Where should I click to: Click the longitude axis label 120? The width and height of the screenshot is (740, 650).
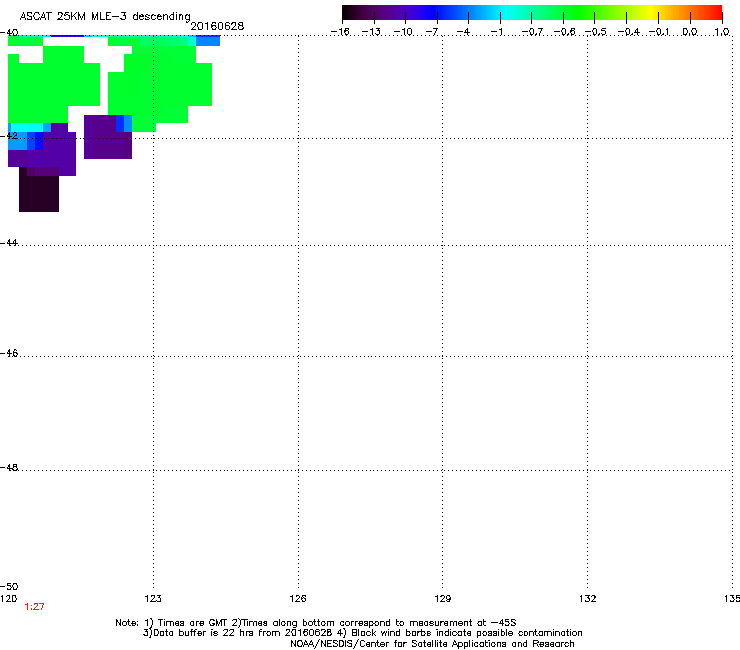pos(8,599)
